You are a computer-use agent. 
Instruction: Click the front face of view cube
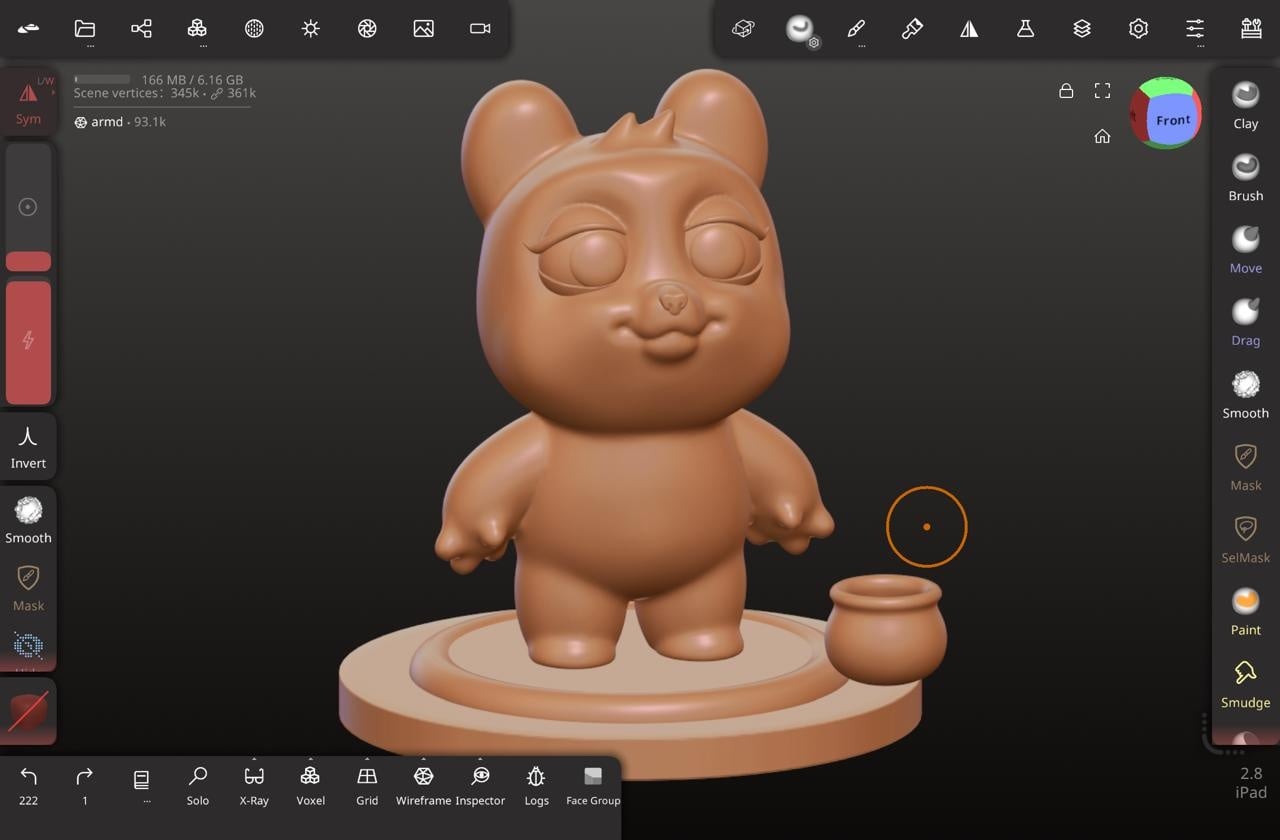pyautogui.click(x=1173, y=120)
